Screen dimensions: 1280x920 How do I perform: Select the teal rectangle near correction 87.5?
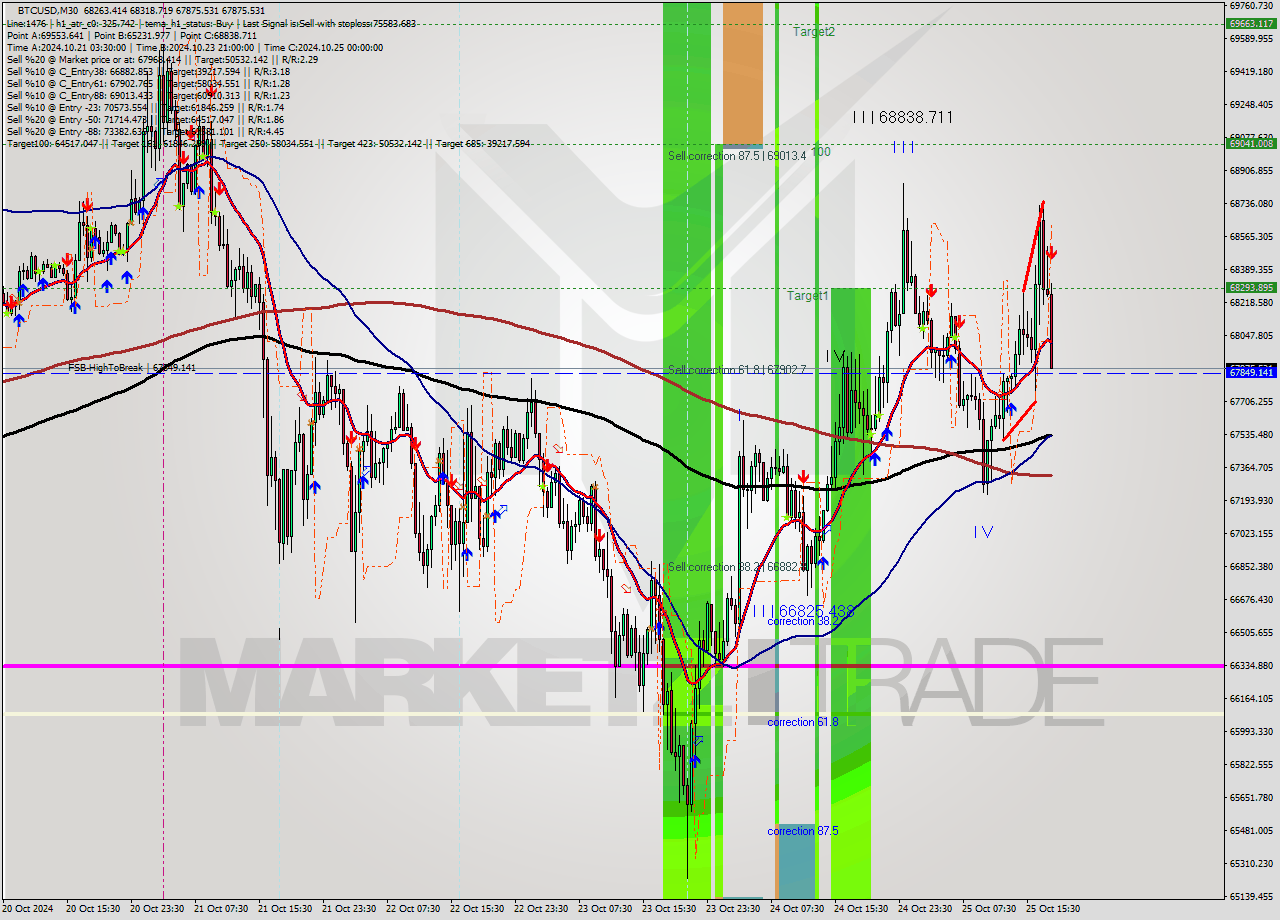coord(796,861)
